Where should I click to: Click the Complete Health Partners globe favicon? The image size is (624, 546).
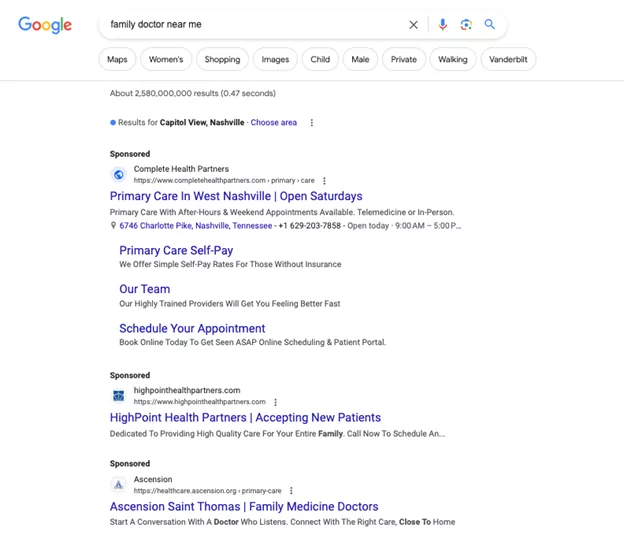[x=119, y=174]
